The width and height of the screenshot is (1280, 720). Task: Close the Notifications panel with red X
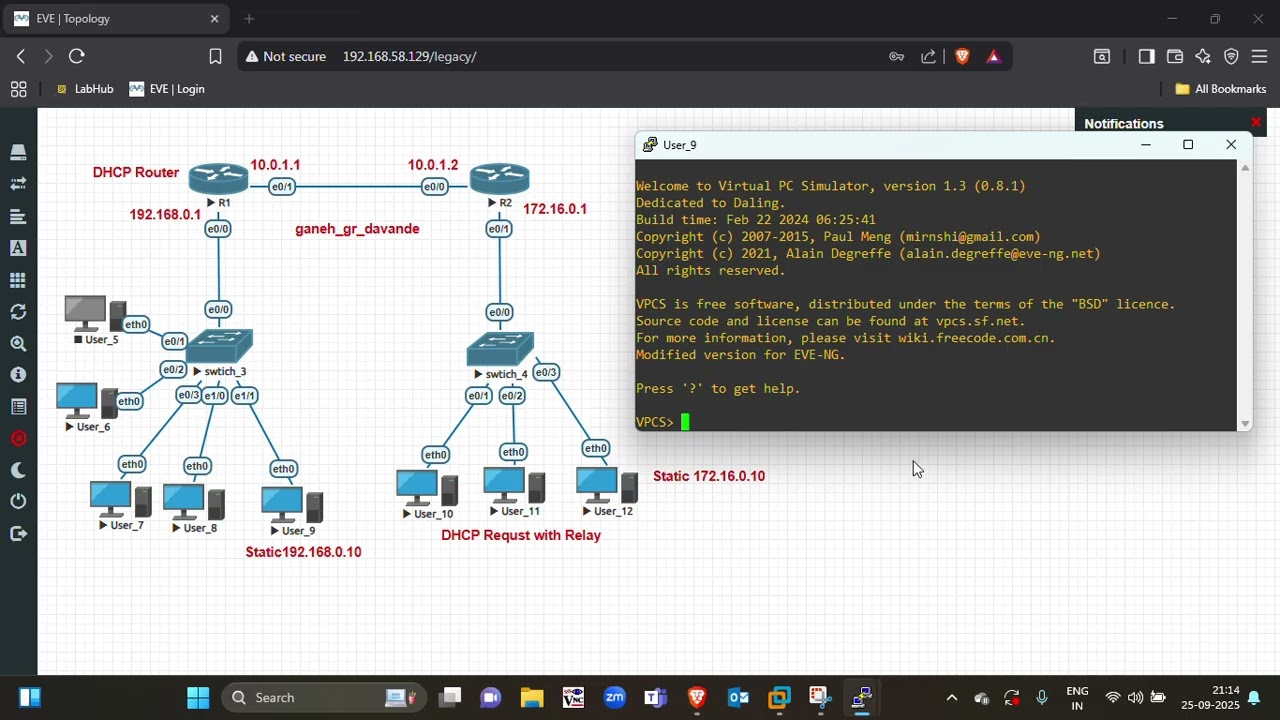point(1256,122)
